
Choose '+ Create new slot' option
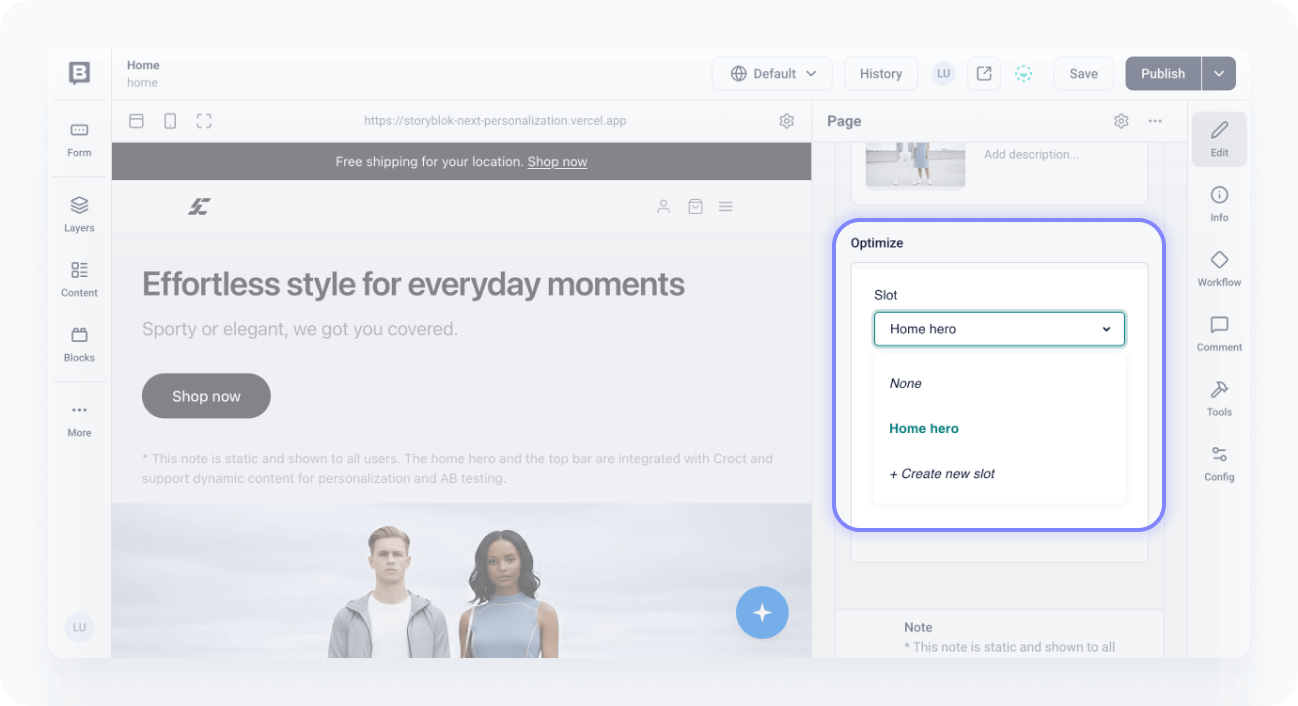942,473
